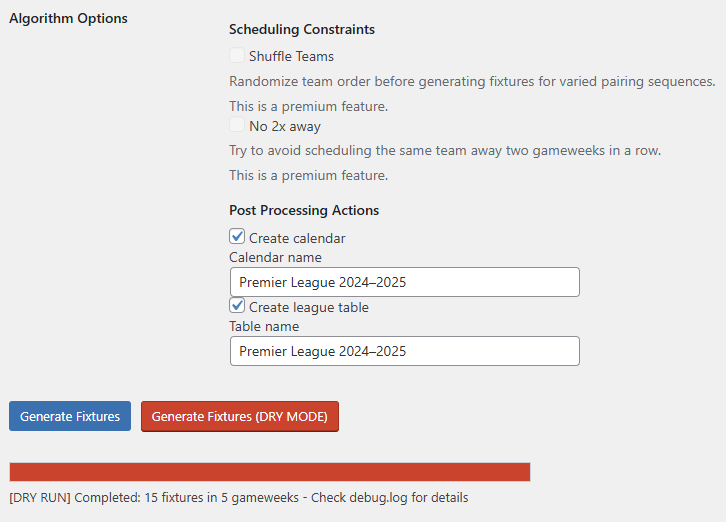Select the Table name field label
The image size is (726, 522).
coord(264,326)
